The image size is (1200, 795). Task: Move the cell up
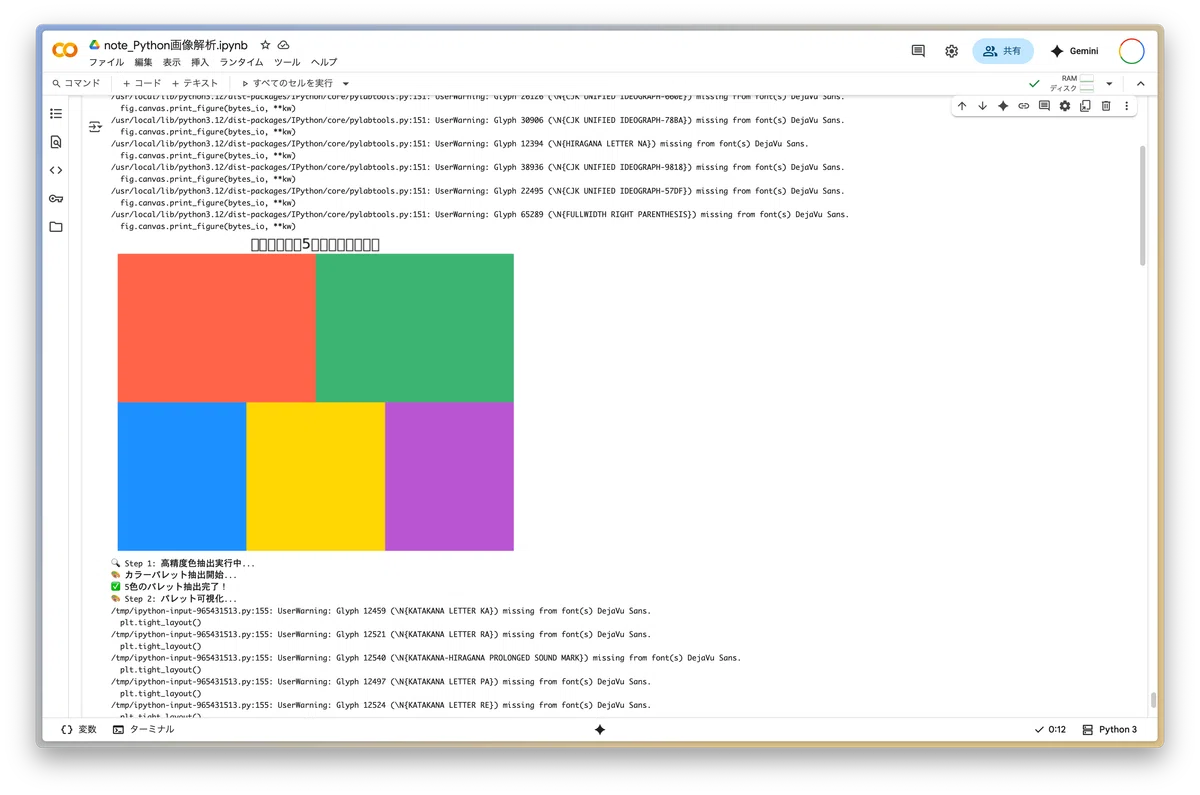click(962, 106)
